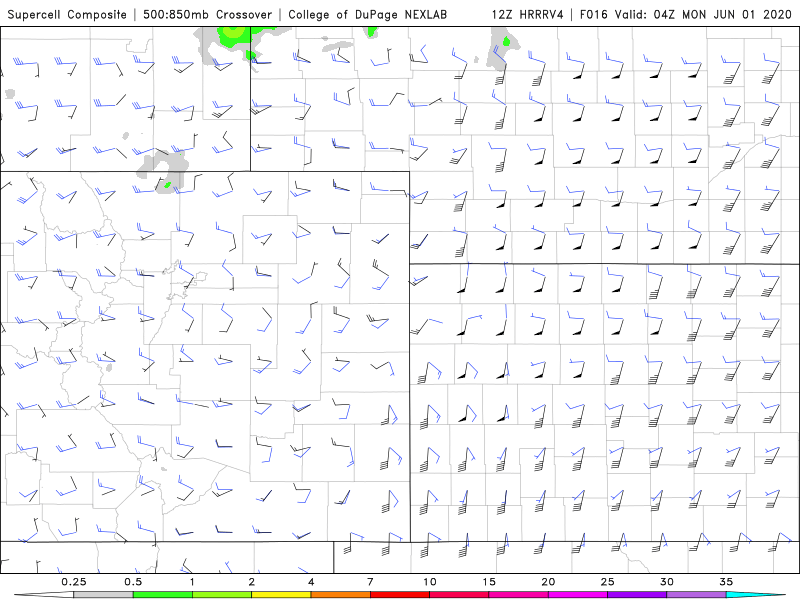Click the 12Z HRRRV4 model run label

pos(527,14)
